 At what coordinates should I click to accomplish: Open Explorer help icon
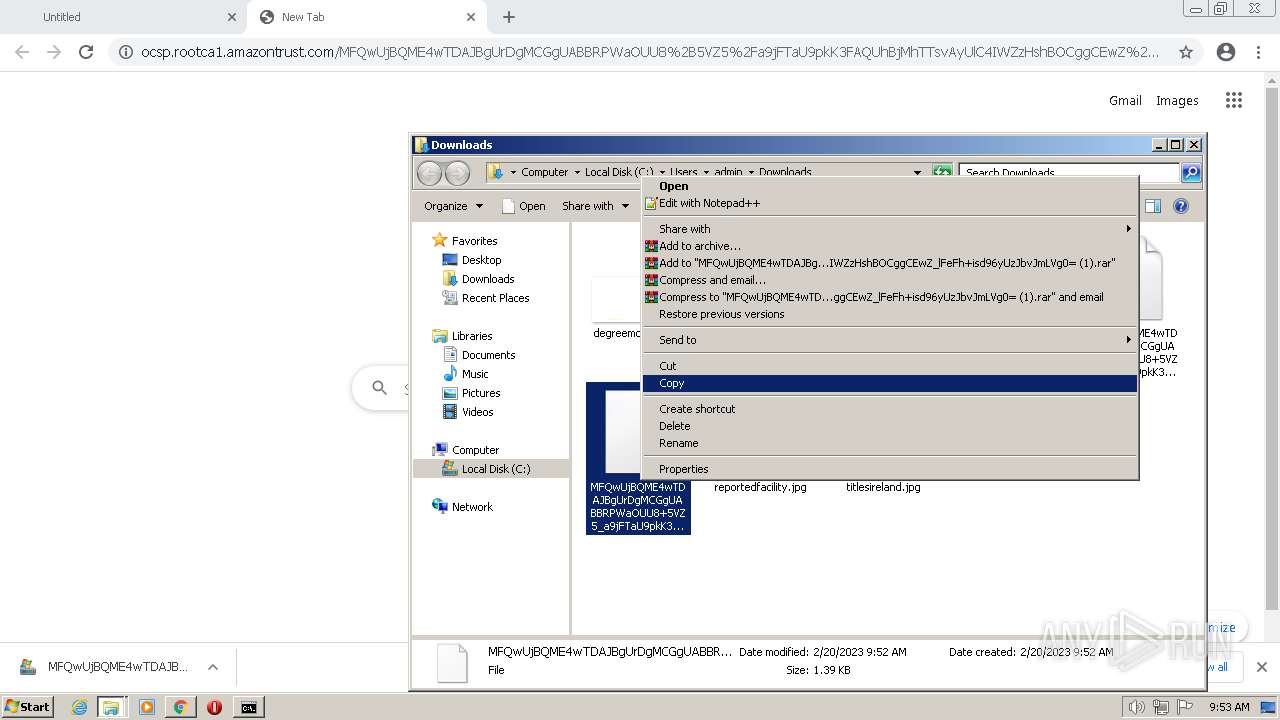coord(1181,206)
